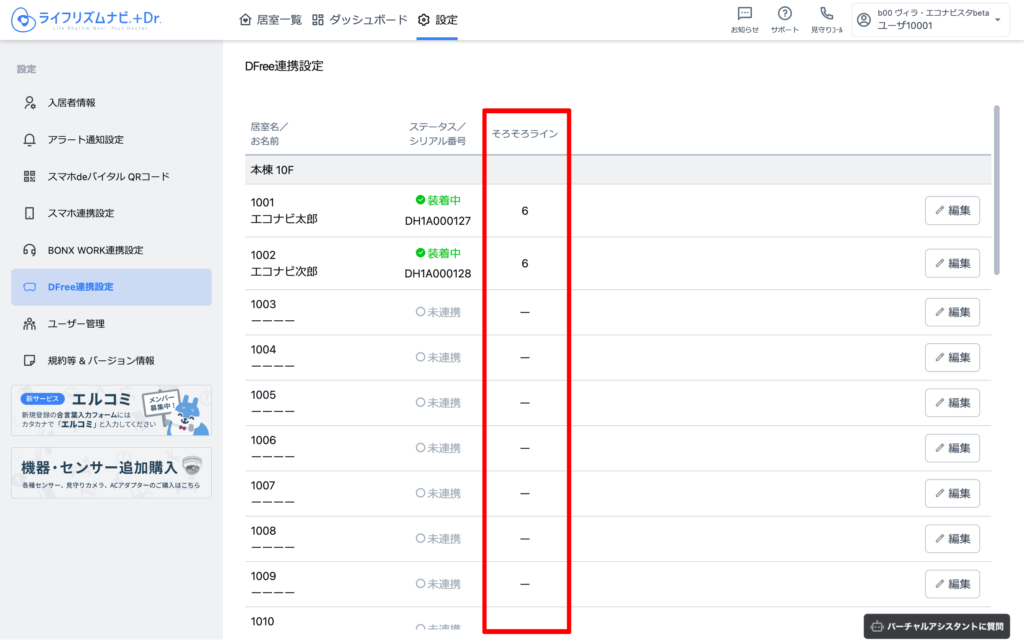Click the そろそろライン column header
The width and height of the screenshot is (1024, 641).
point(524,133)
